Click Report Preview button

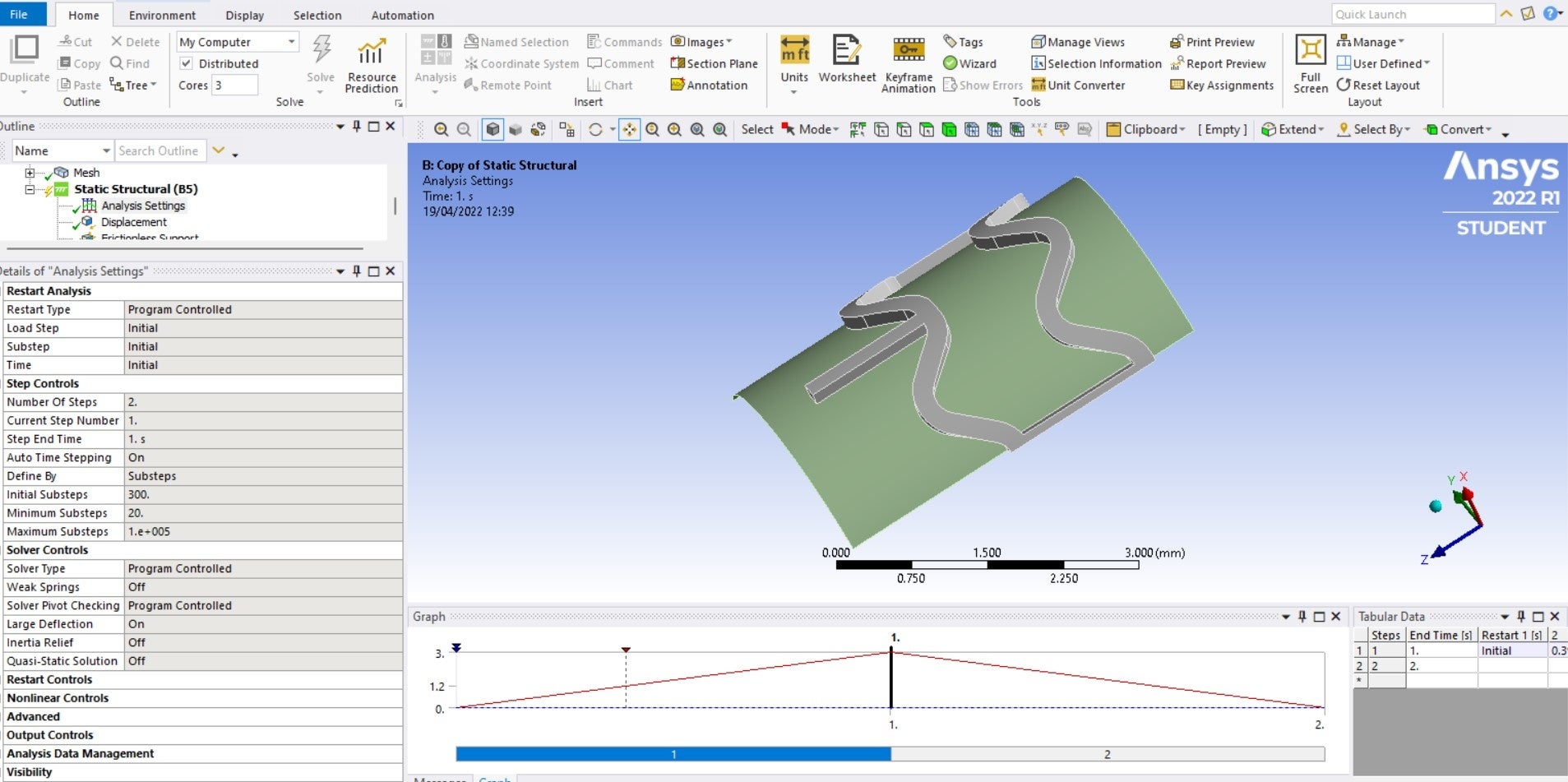click(x=1218, y=63)
